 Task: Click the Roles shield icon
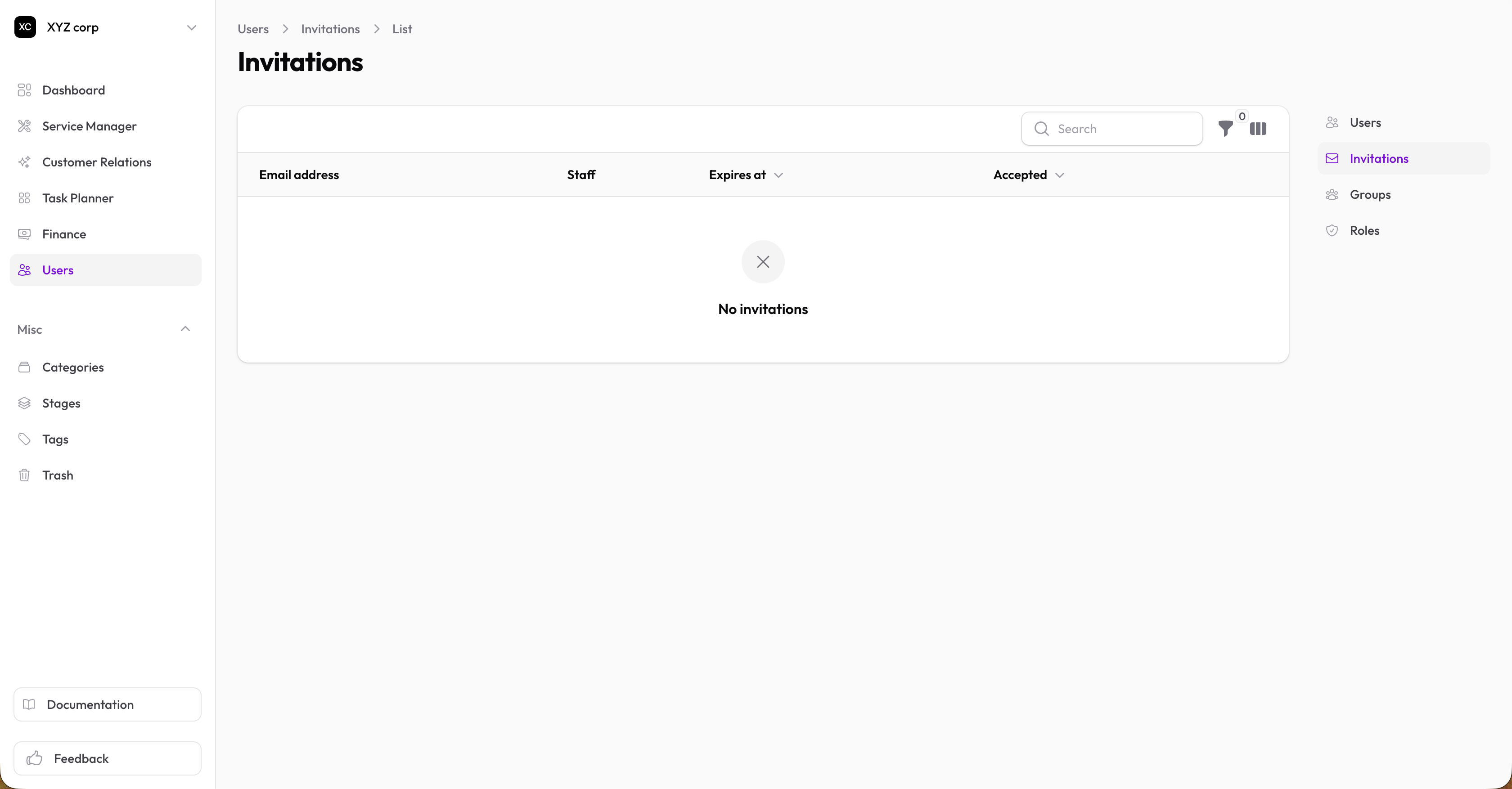click(x=1332, y=231)
